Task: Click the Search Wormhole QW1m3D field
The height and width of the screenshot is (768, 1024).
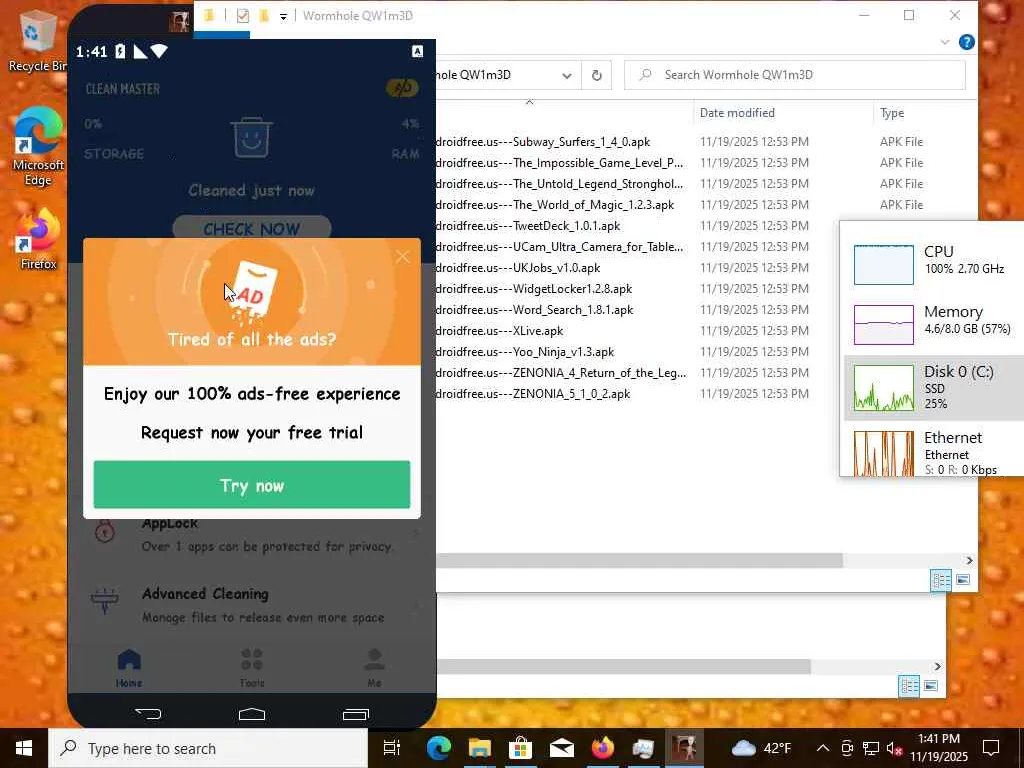Action: click(x=795, y=75)
